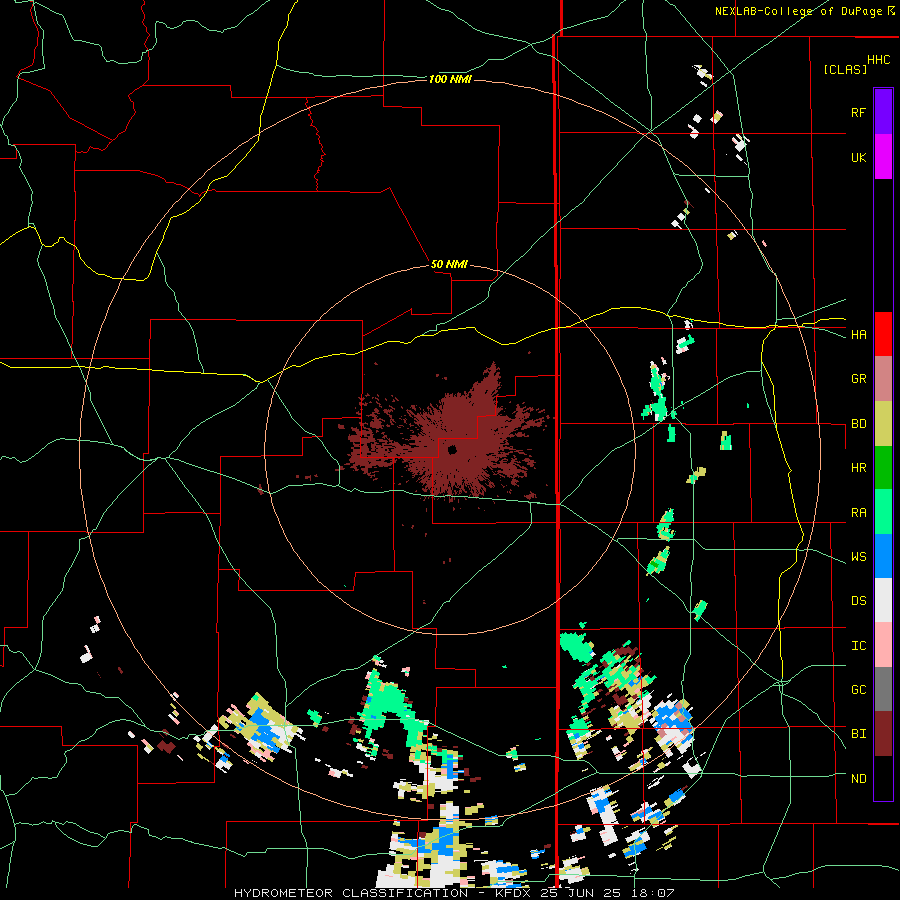The image size is (900, 900).
Task: Click the RA bright green legend swatch
Action: (883, 512)
